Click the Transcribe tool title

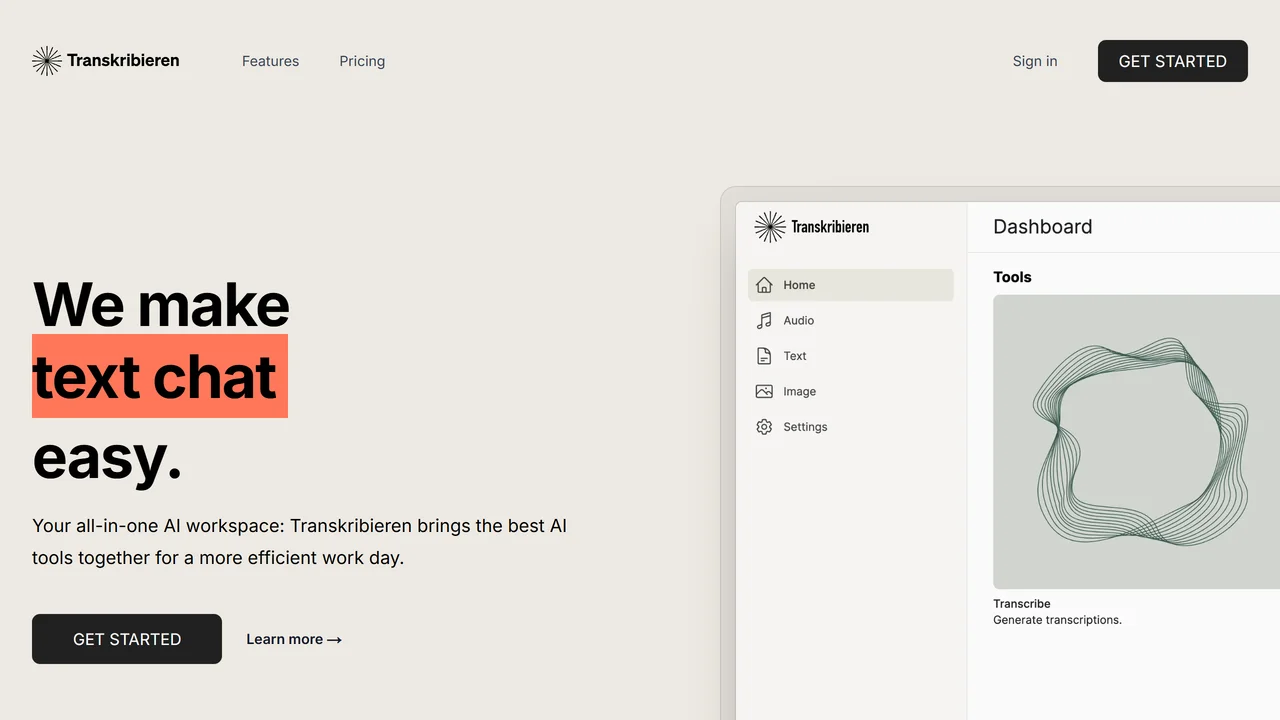point(1022,604)
